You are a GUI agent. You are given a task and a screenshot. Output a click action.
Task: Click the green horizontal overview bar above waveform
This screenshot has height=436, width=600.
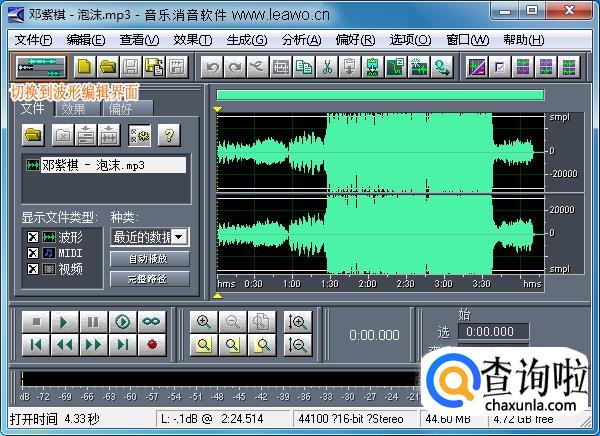pos(379,95)
